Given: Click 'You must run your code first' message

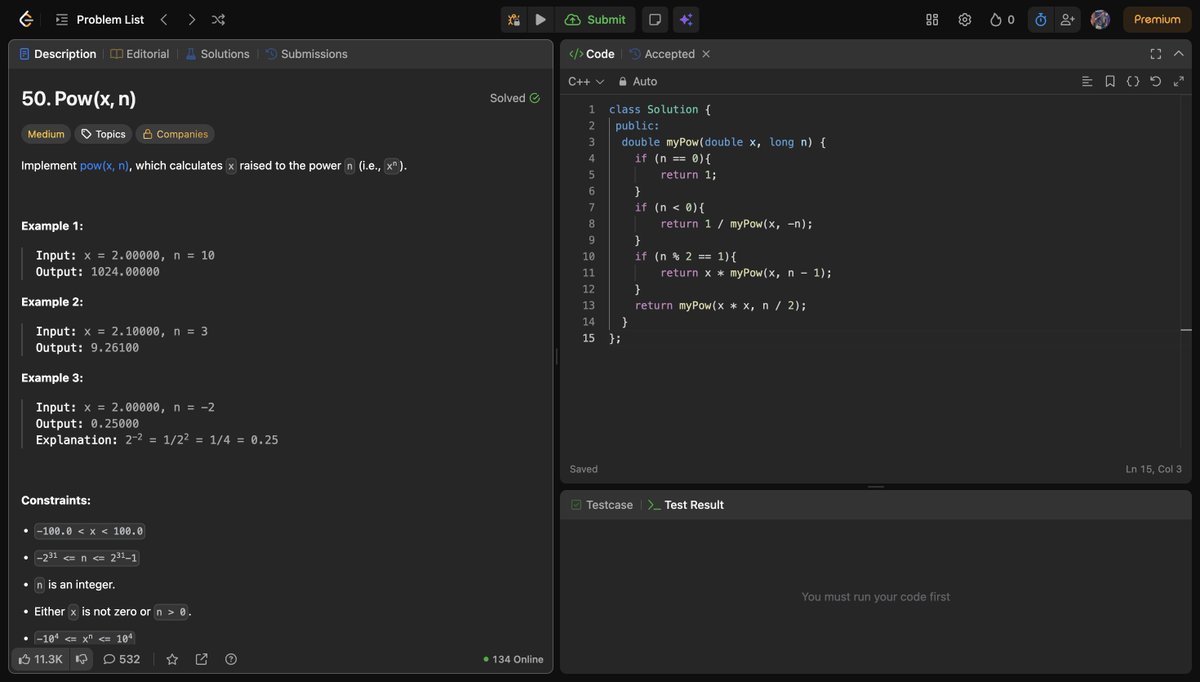Looking at the screenshot, I should [x=876, y=597].
